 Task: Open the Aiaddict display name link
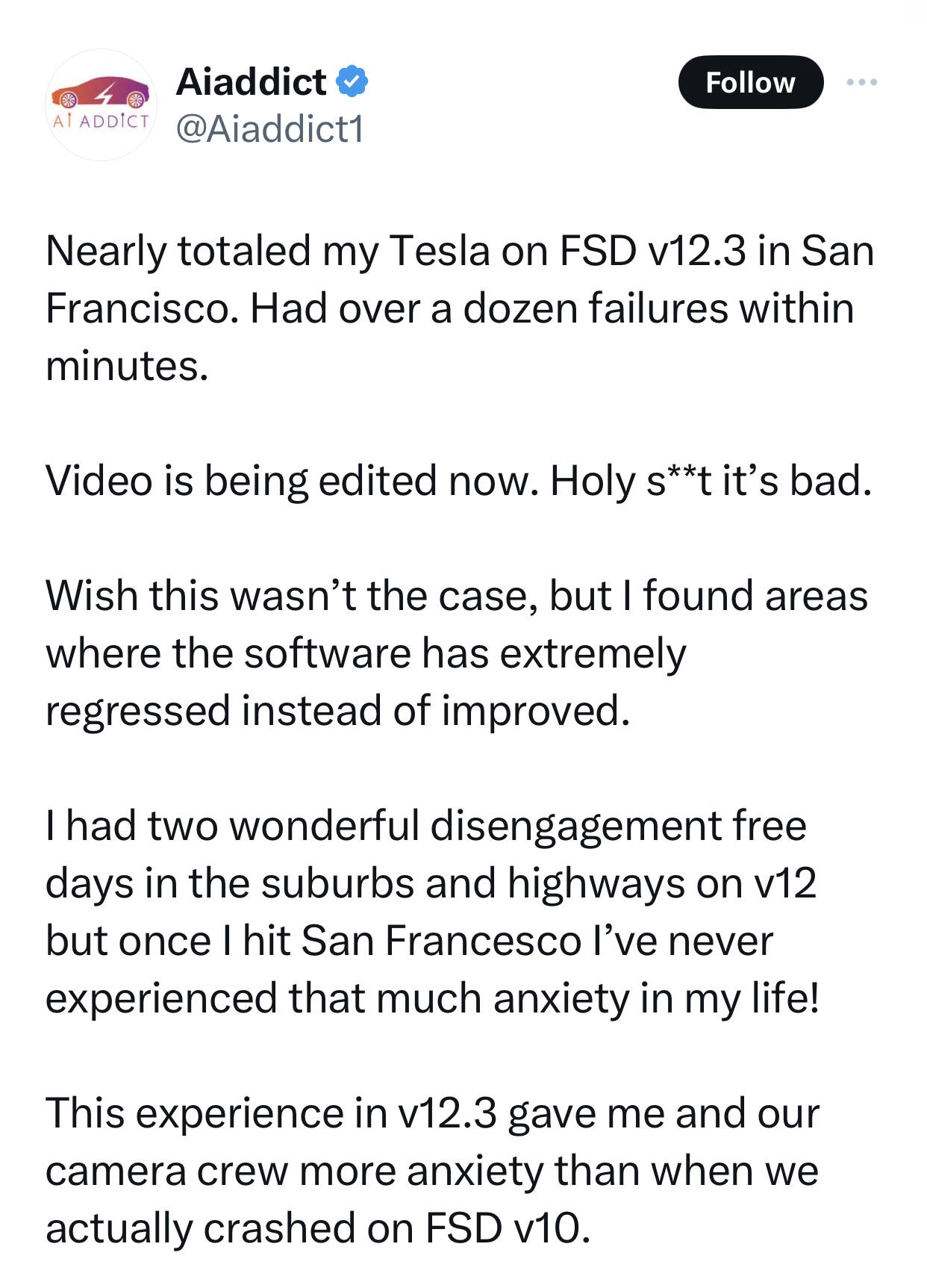pyautogui.click(x=251, y=81)
